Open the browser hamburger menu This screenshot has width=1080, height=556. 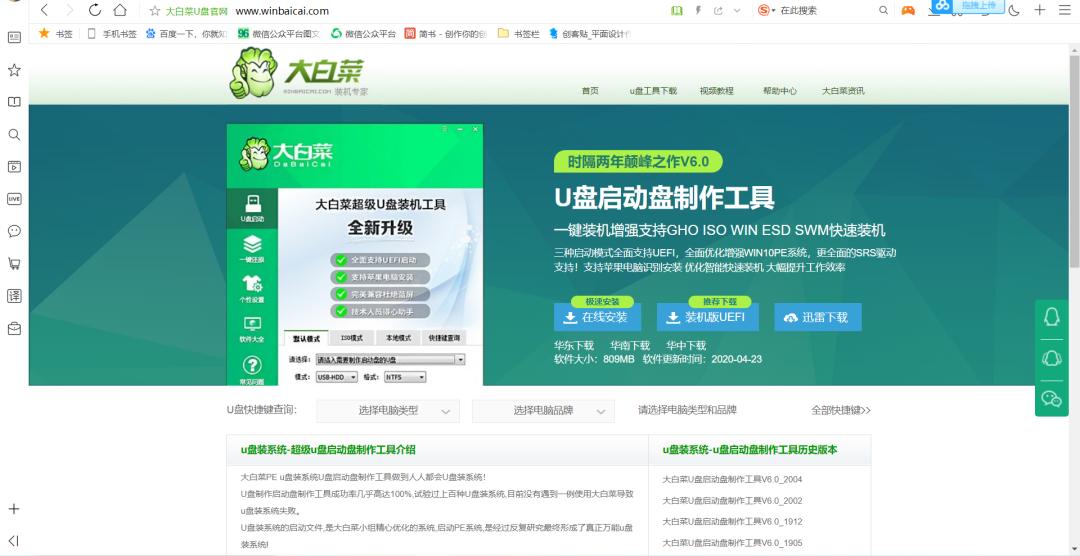pos(1063,10)
